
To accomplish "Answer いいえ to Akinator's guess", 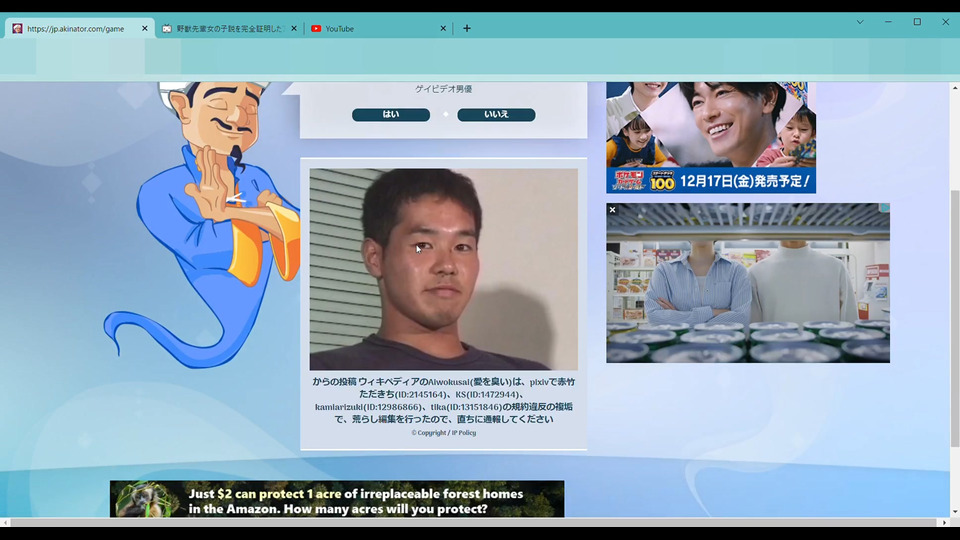I will click(496, 114).
